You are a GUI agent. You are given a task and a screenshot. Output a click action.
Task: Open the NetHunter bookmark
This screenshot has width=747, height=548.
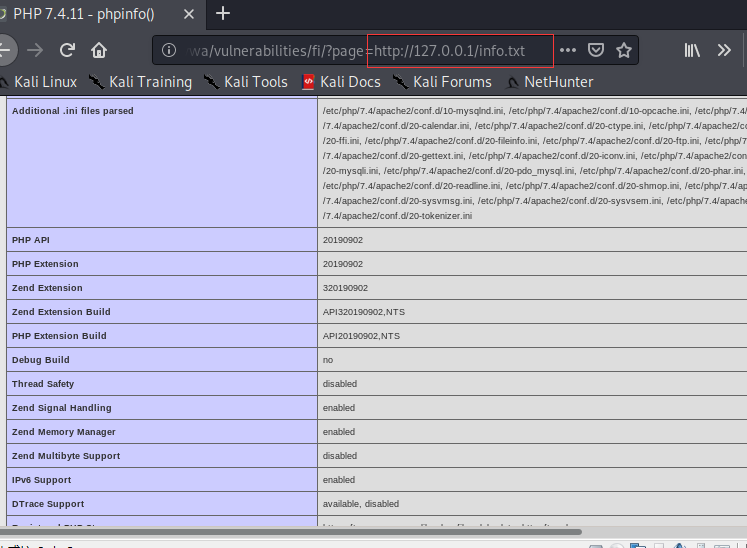click(x=549, y=82)
